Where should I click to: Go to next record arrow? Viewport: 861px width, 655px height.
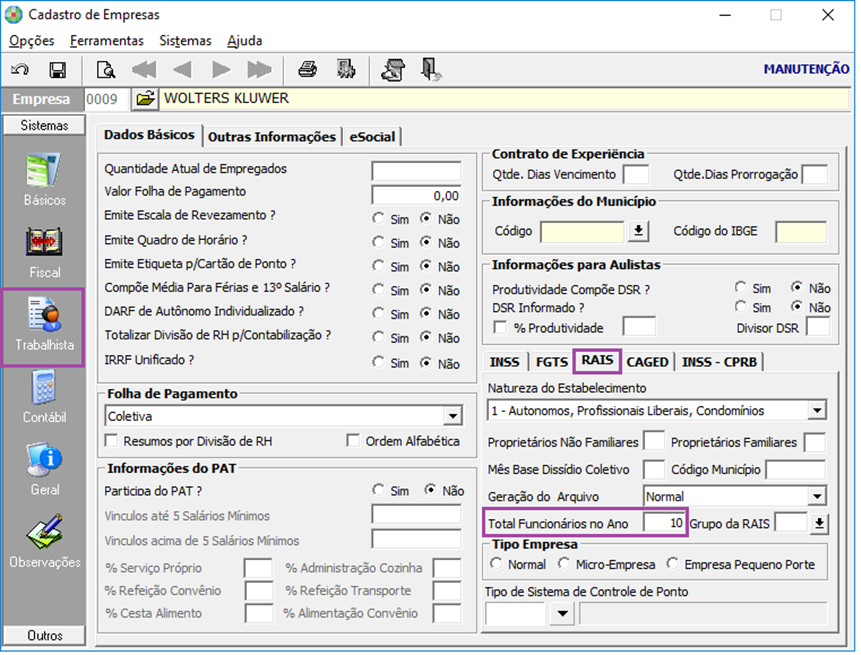click(221, 70)
